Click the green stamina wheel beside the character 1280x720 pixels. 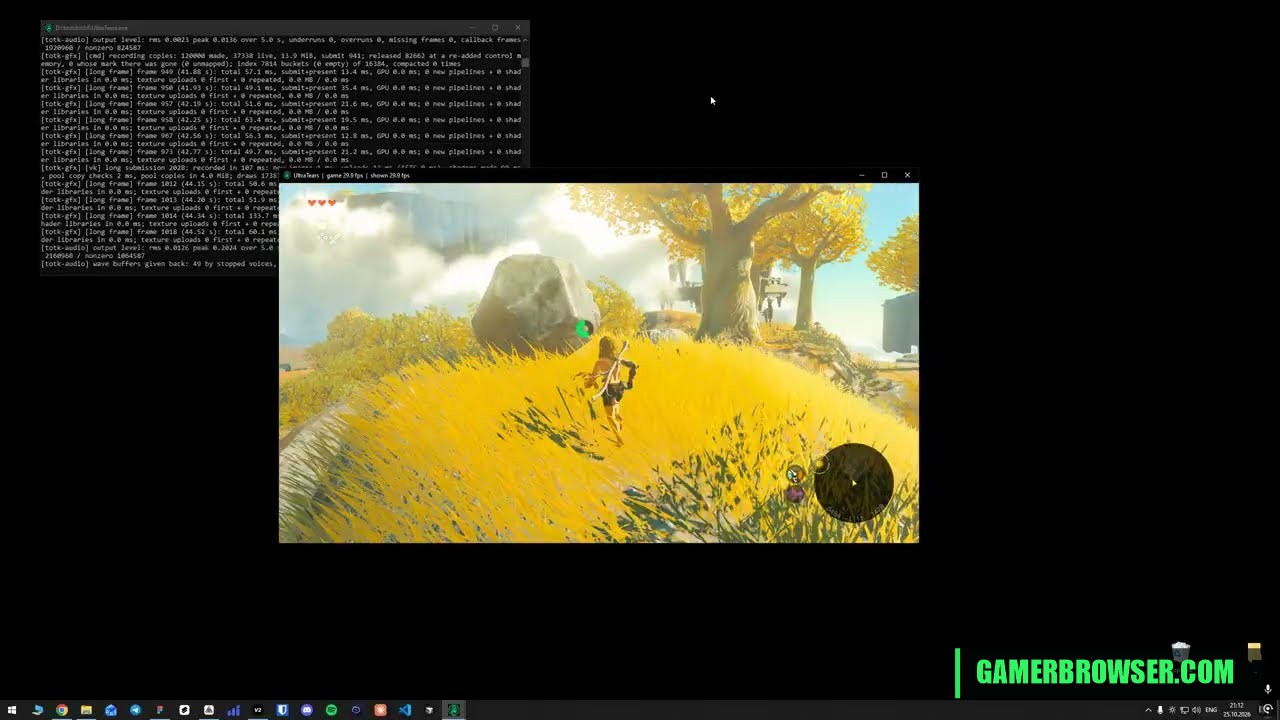pos(584,328)
